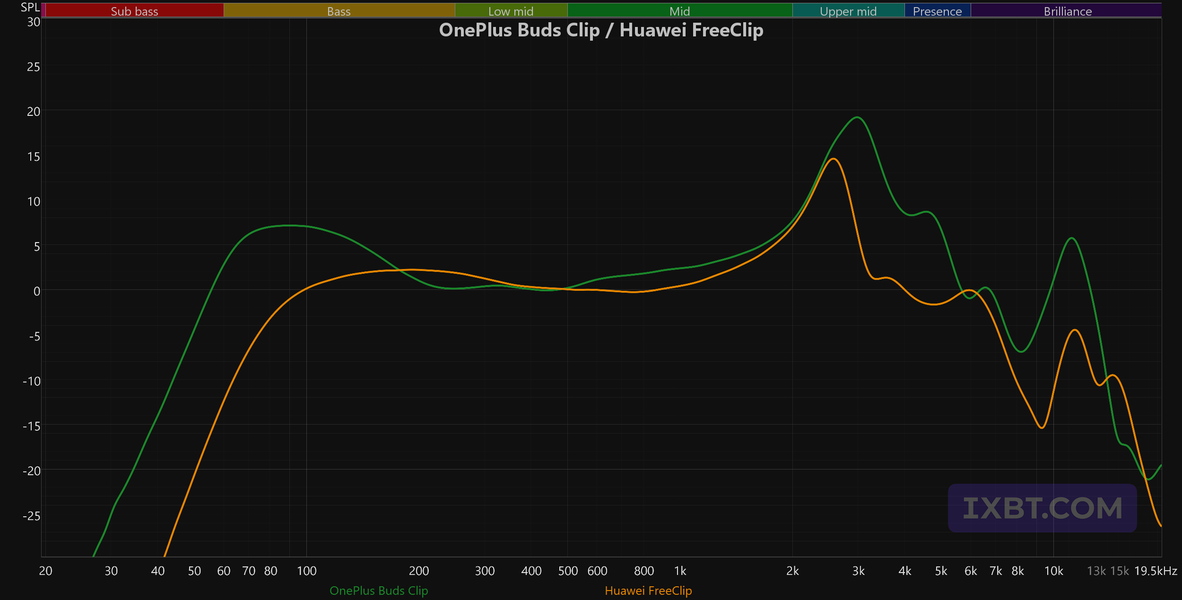Click the Brilliance band label
Viewport: 1182px width, 600px height.
point(1067,11)
